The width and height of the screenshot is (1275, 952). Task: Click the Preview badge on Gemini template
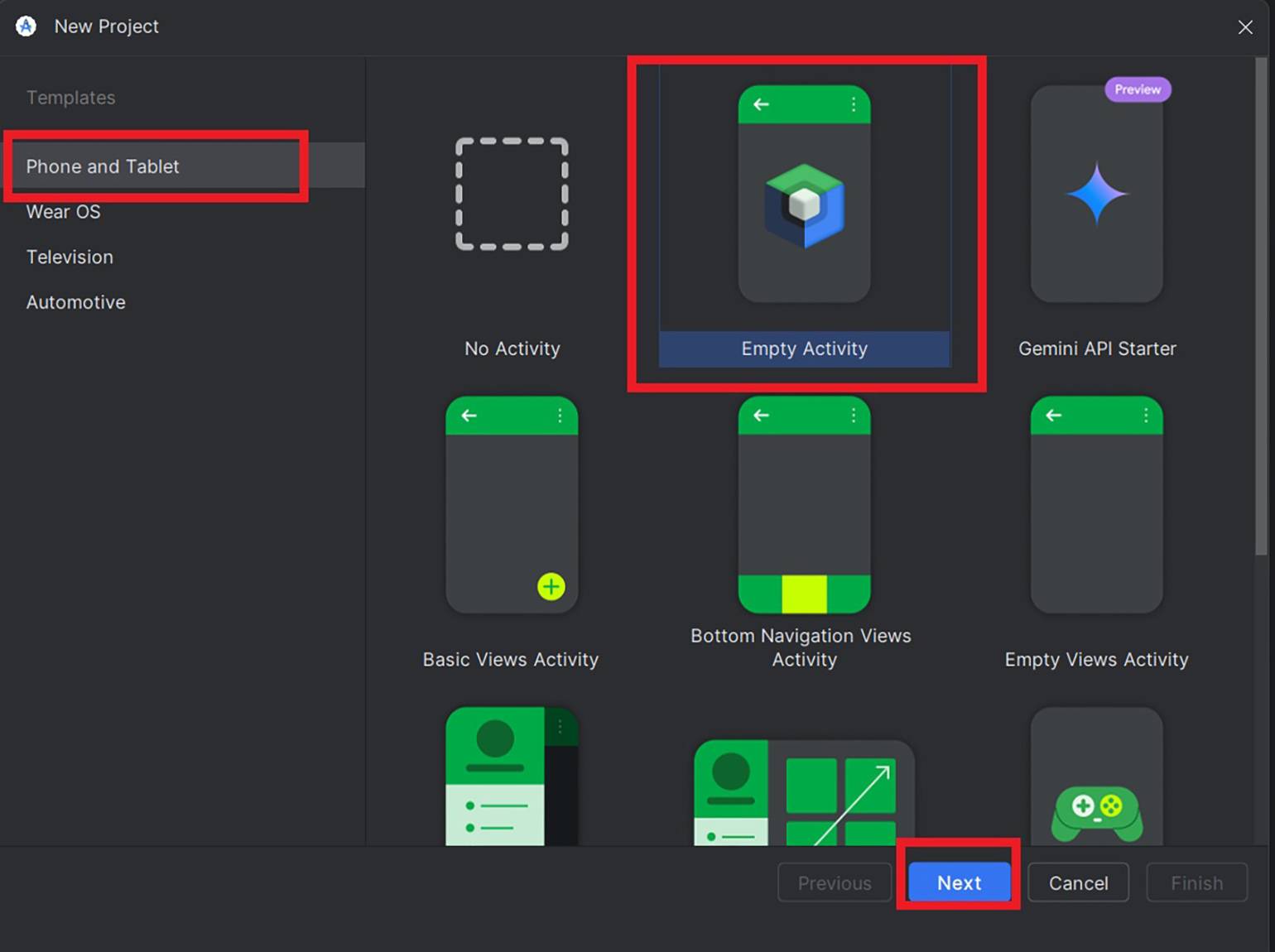click(x=1138, y=89)
